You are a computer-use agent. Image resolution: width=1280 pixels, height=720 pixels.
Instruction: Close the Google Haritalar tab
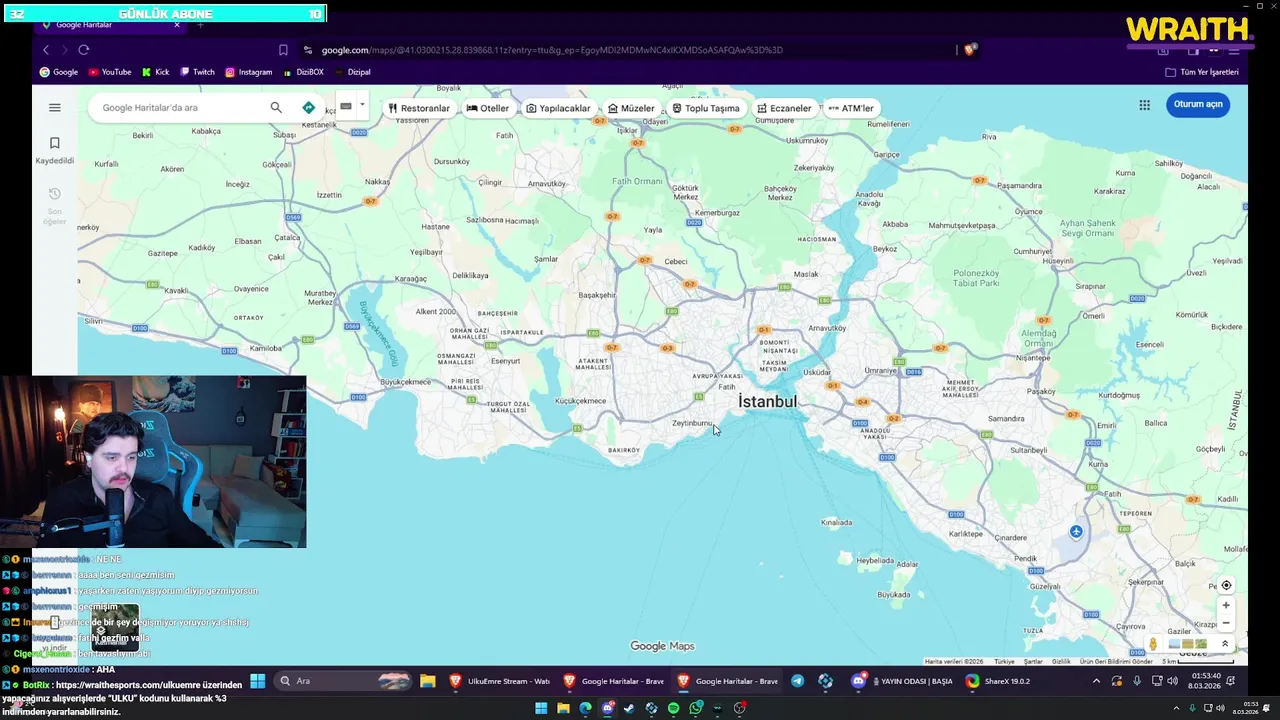177,24
